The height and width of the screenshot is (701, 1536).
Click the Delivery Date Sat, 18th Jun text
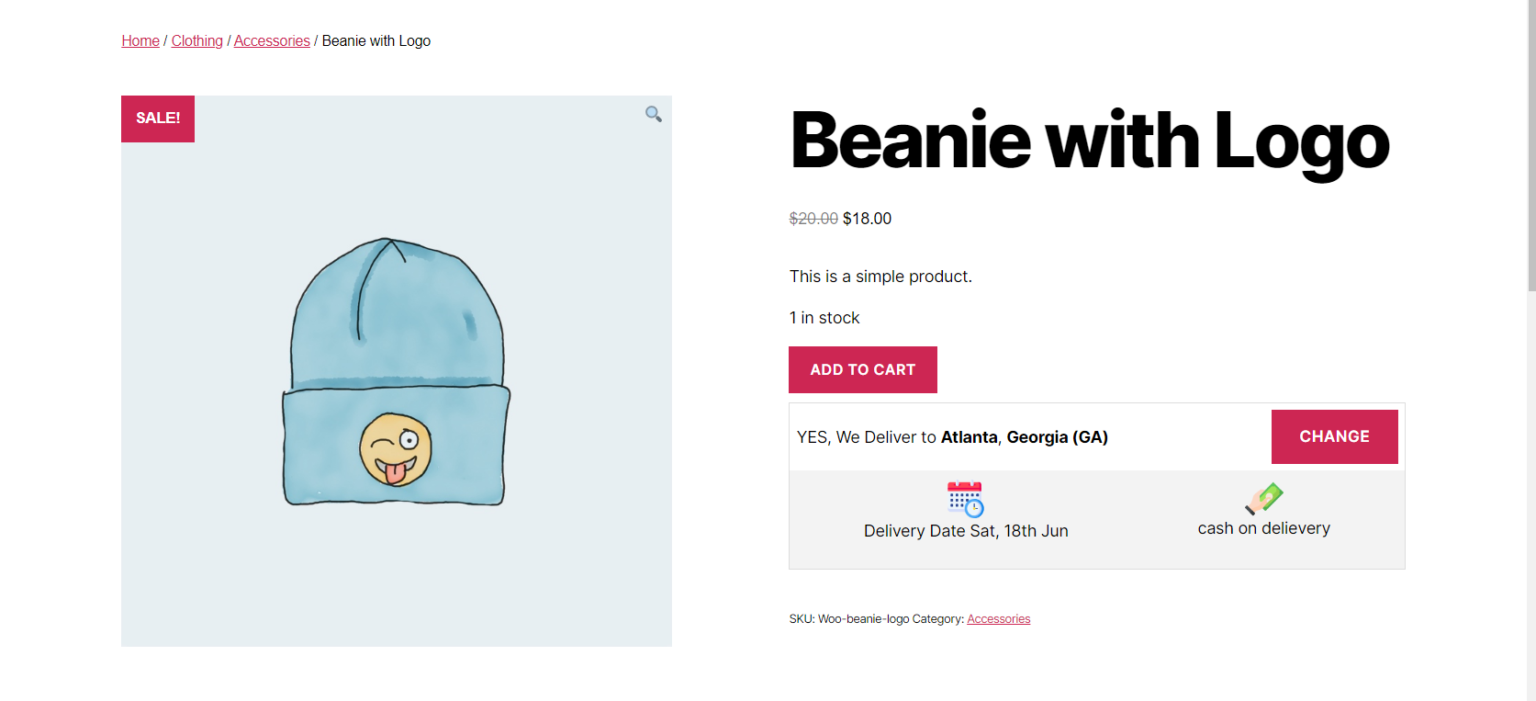tap(966, 530)
